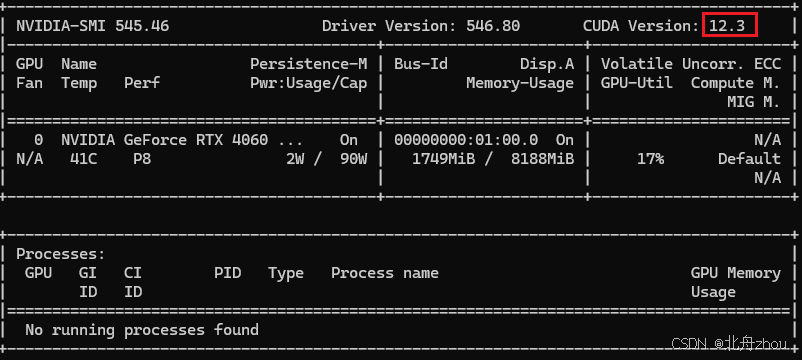
Task: Click the Persistence-M column header
Action: (x=308, y=64)
